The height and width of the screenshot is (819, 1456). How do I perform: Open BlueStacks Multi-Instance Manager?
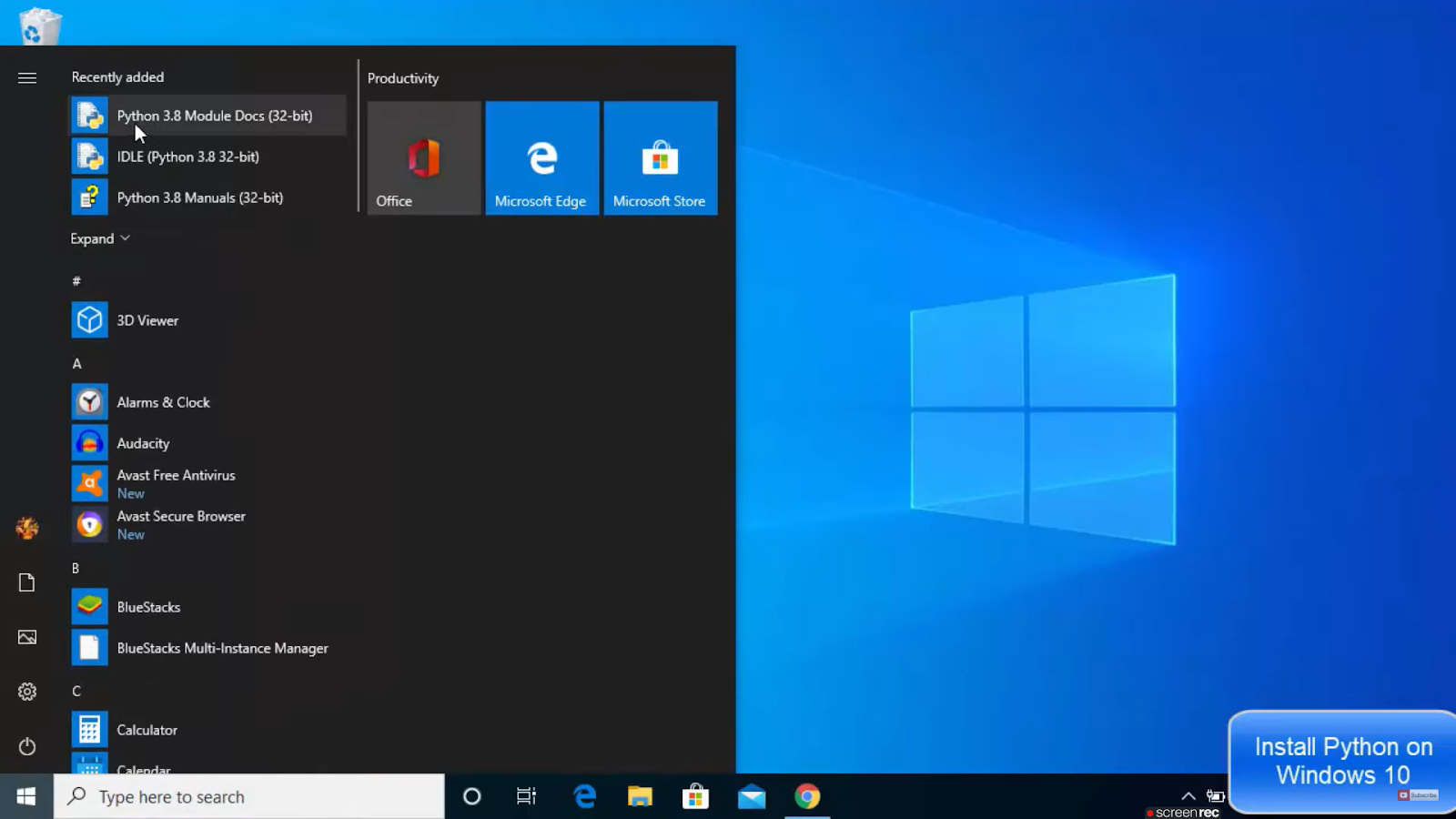pos(207,648)
